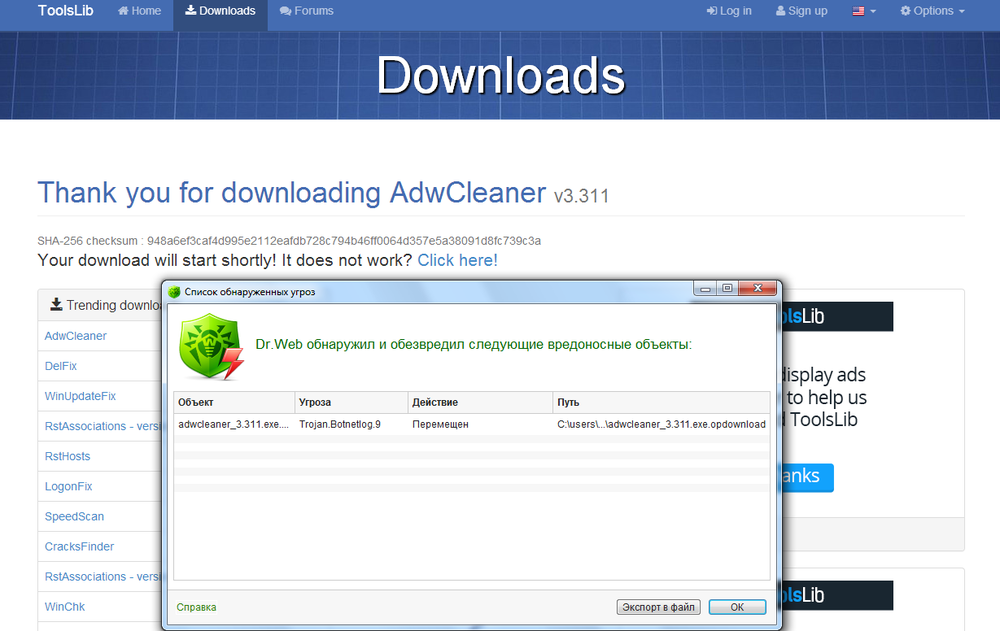Open WinChk in trending list
Image resolution: width=1000 pixels, height=631 pixels.
[x=64, y=606]
